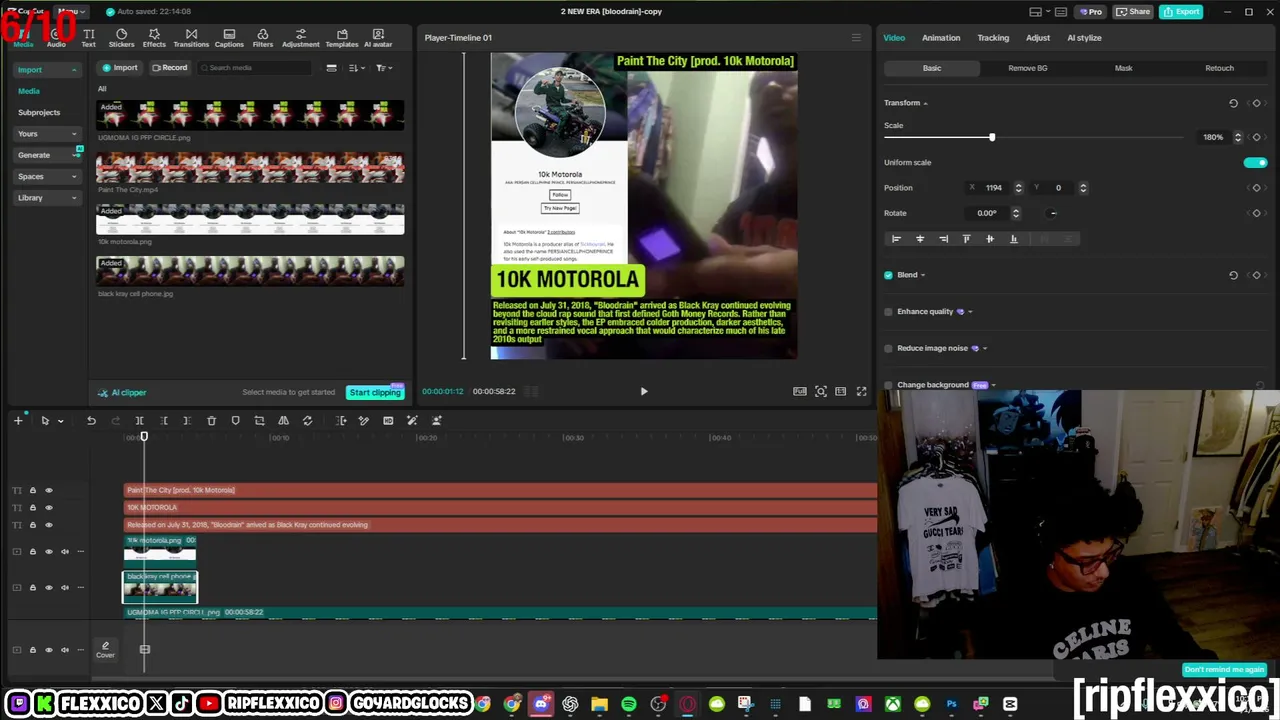Lock the 10k motorola.png video track
Image resolution: width=1280 pixels, height=720 pixels.
[32, 551]
